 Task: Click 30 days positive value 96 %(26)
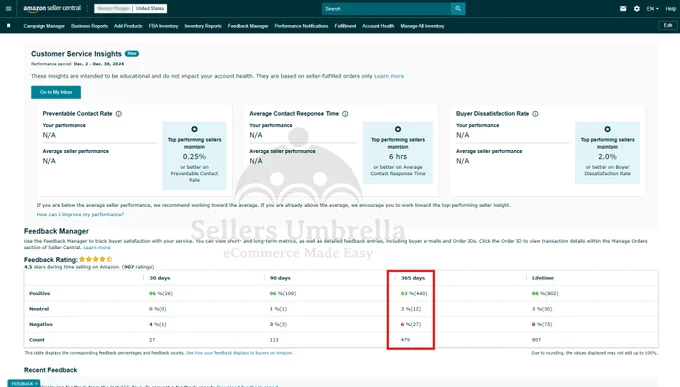(160, 293)
